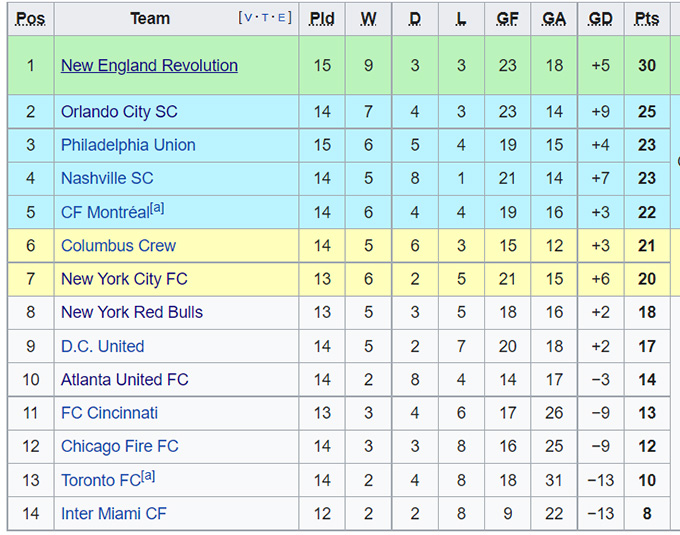Click the Toronto FC team link
The image size is (680, 535).
tap(100, 481)
